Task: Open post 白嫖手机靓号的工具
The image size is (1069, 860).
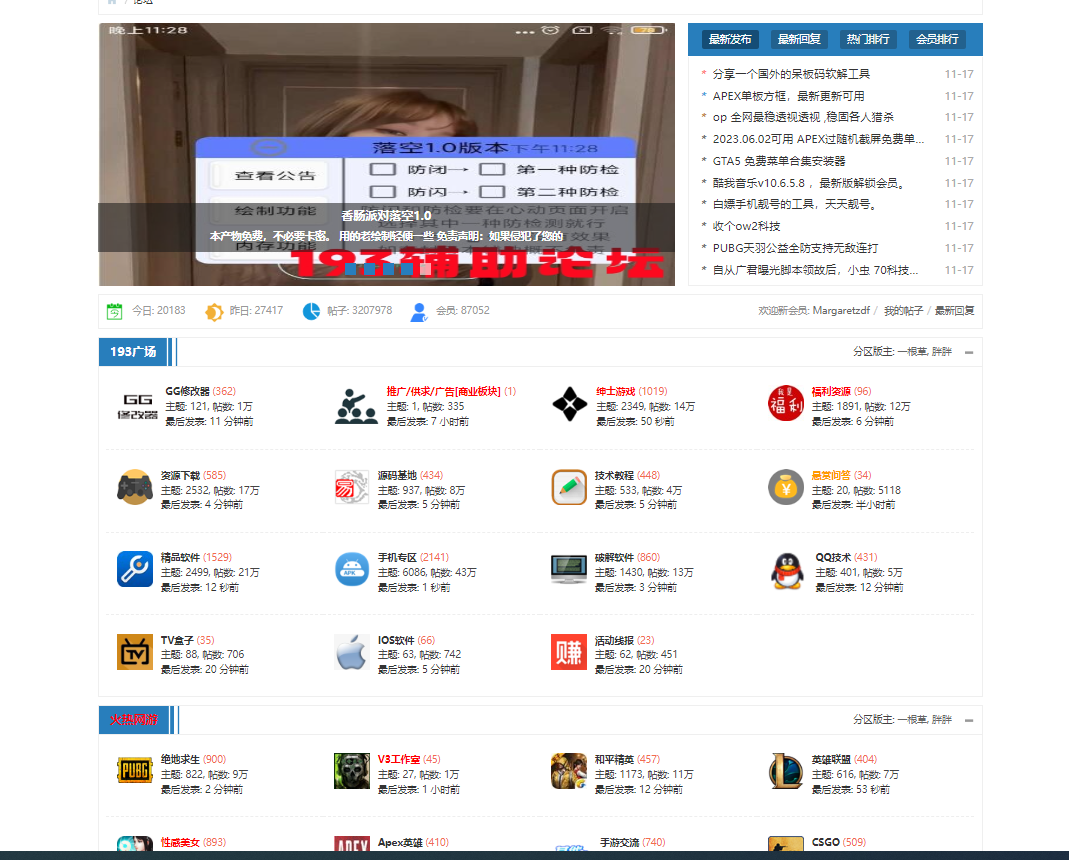Action: coord(794,204)
